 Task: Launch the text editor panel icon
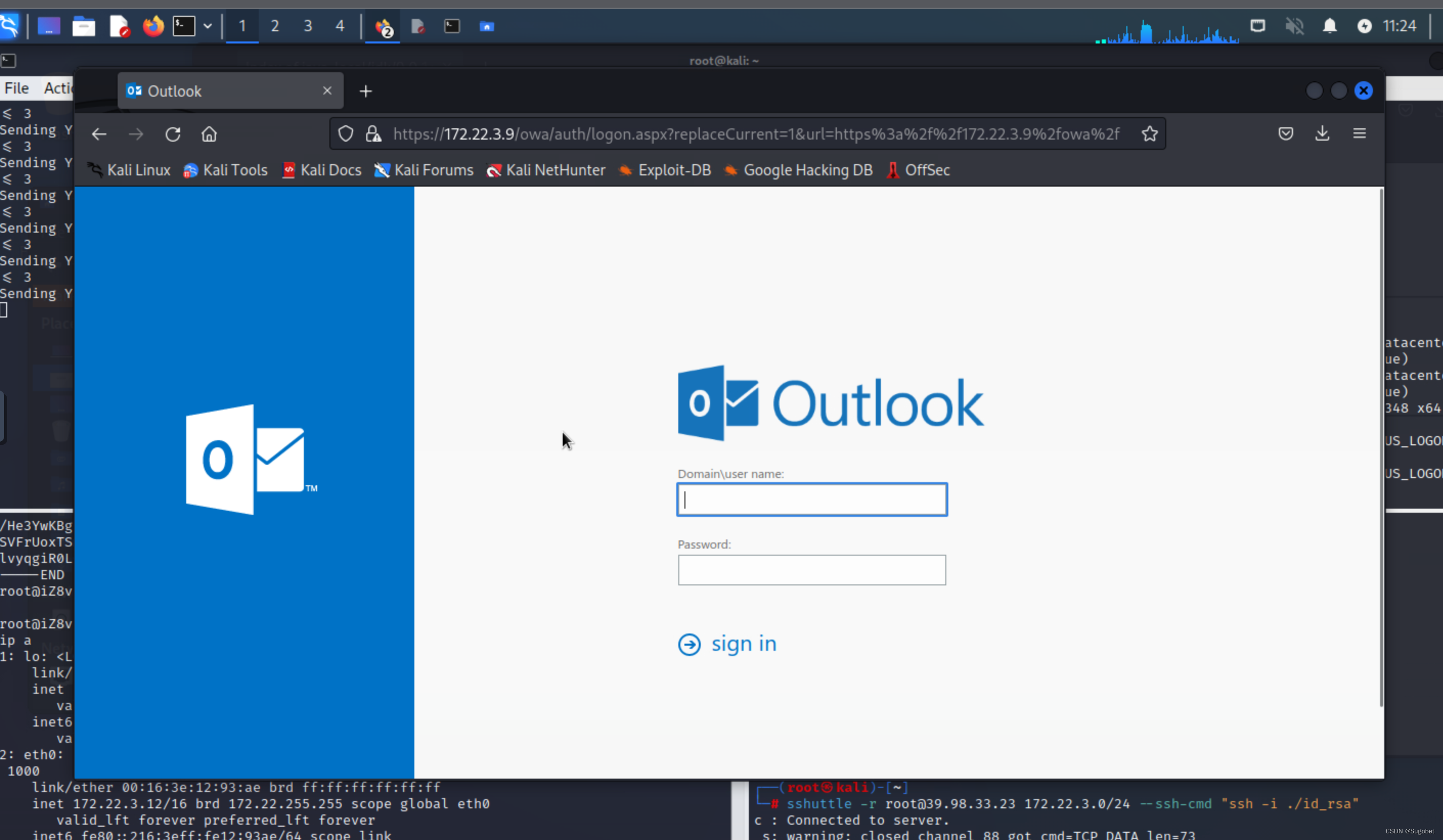point(120,26)
